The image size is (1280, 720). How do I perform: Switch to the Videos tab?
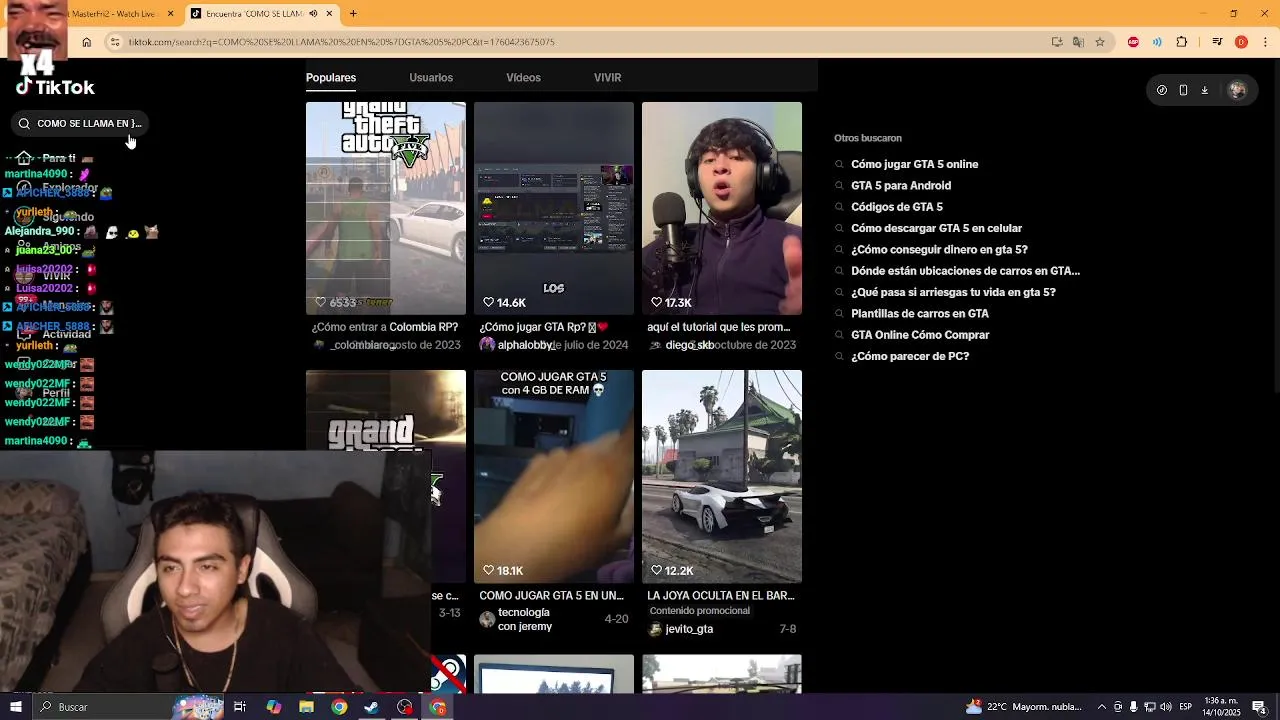523,77
